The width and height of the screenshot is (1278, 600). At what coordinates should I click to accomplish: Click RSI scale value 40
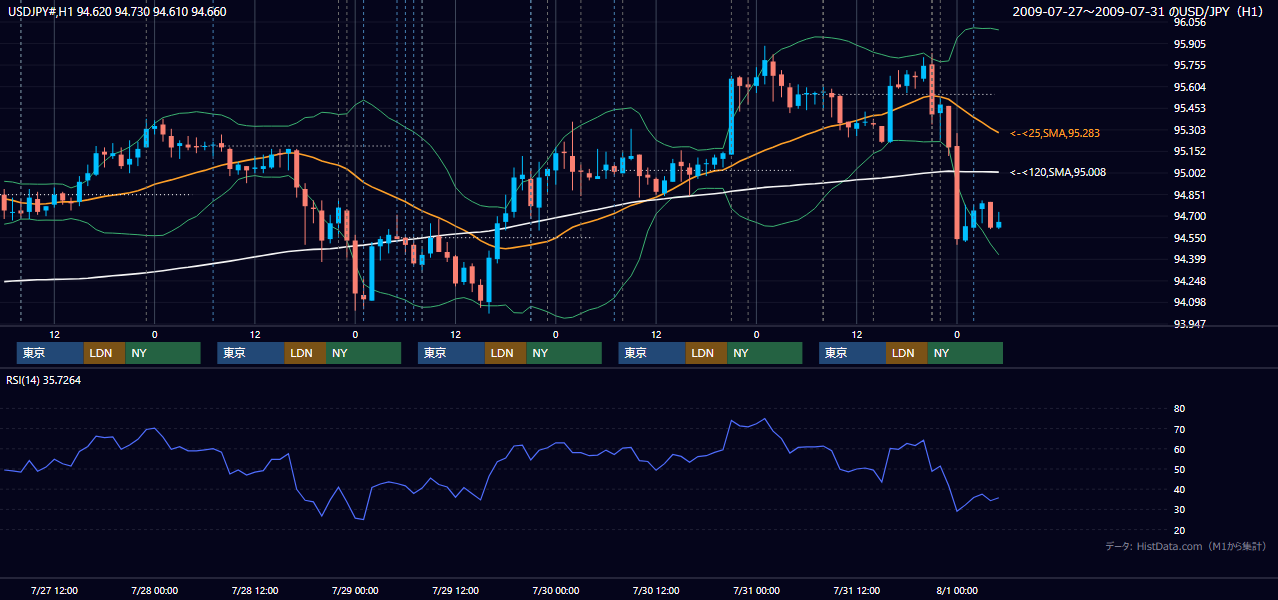(1180, 489)
